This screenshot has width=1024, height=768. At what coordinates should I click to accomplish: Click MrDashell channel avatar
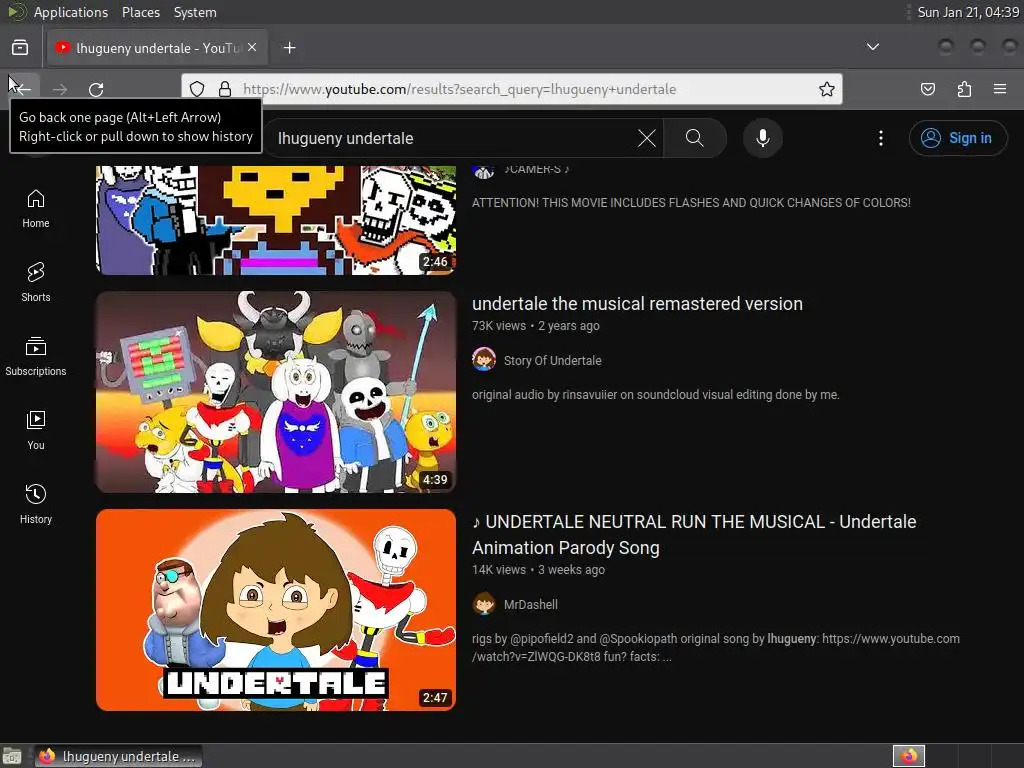coord(484,604)
